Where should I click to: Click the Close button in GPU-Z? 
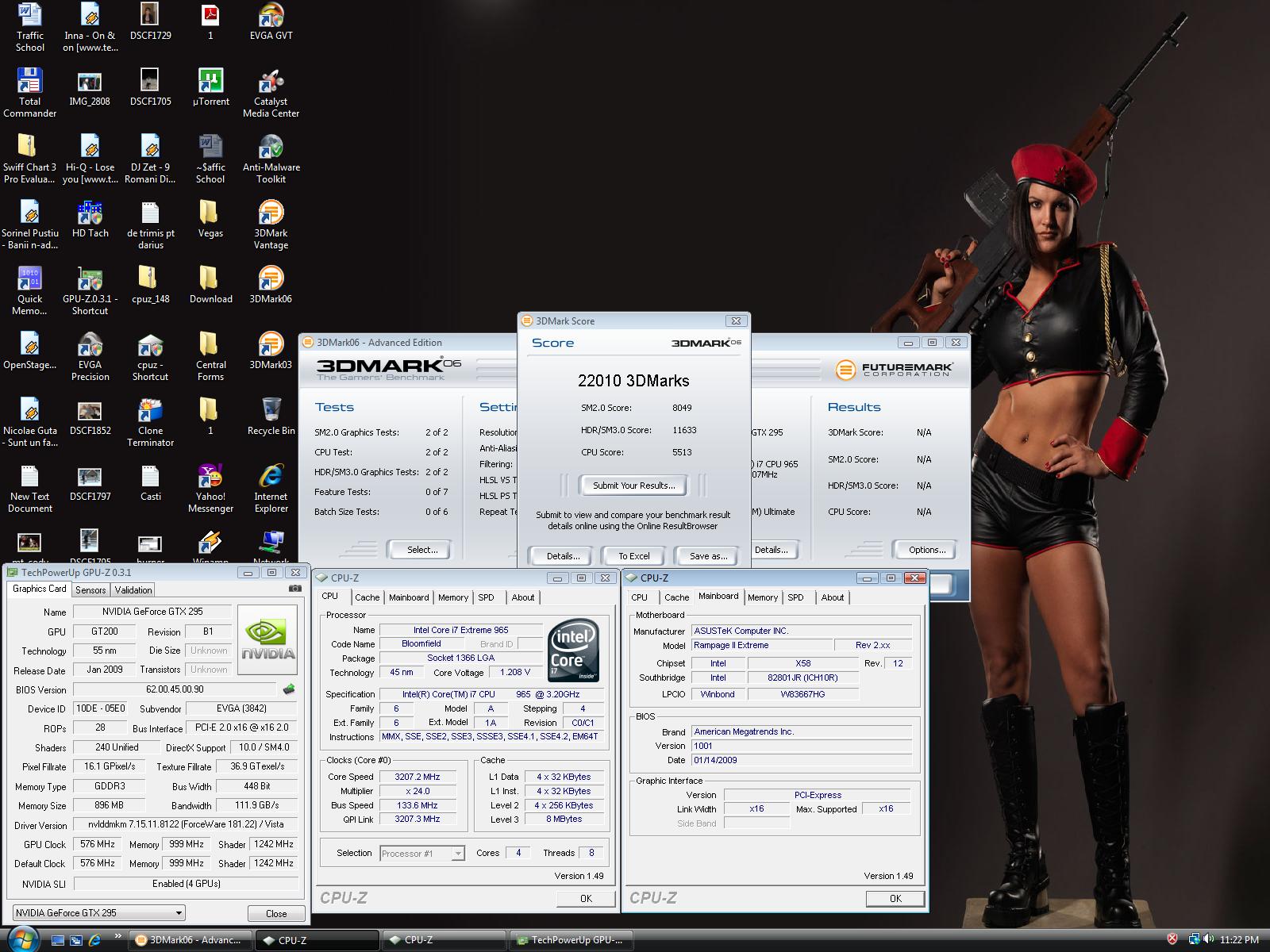(276, 913)
